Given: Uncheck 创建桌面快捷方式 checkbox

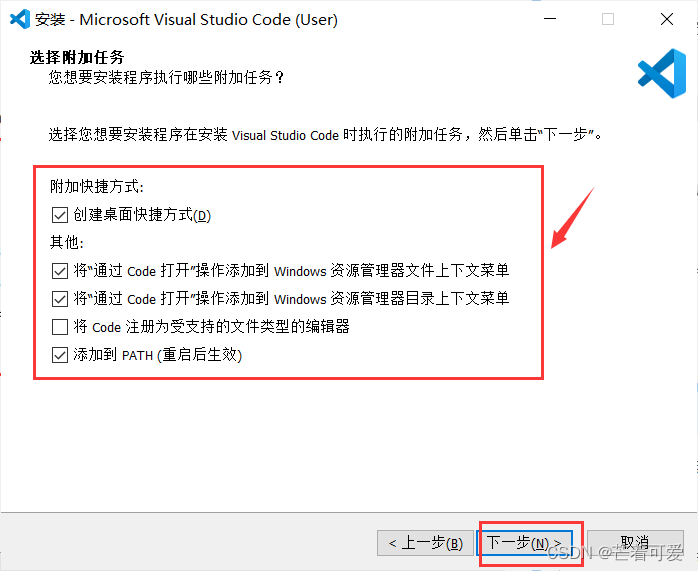Looking at the screenshot, I should click(60, 215).
